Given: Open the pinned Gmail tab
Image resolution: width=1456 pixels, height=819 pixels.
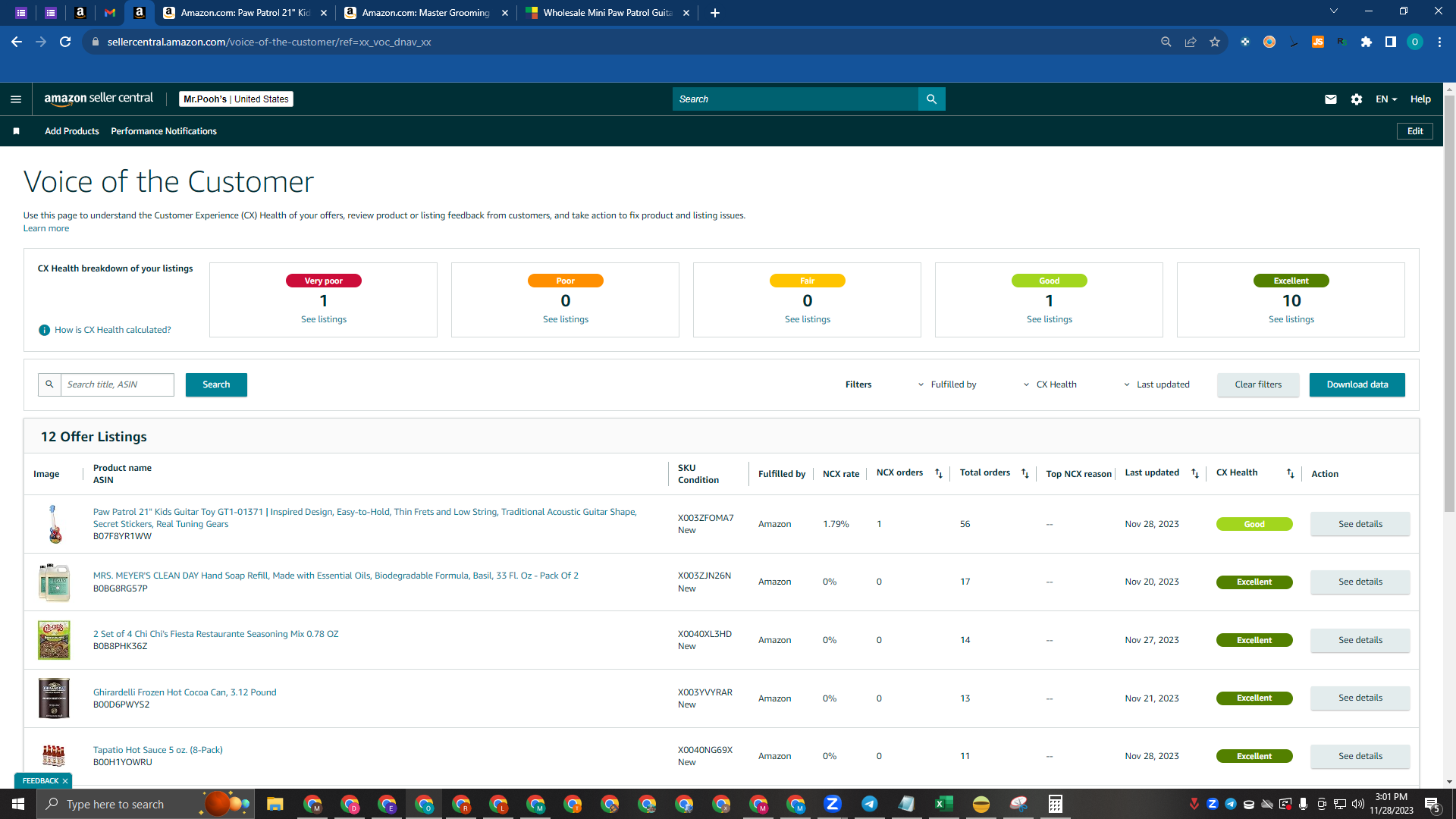Looking at the screenshot, I should (x=110, y=13).
